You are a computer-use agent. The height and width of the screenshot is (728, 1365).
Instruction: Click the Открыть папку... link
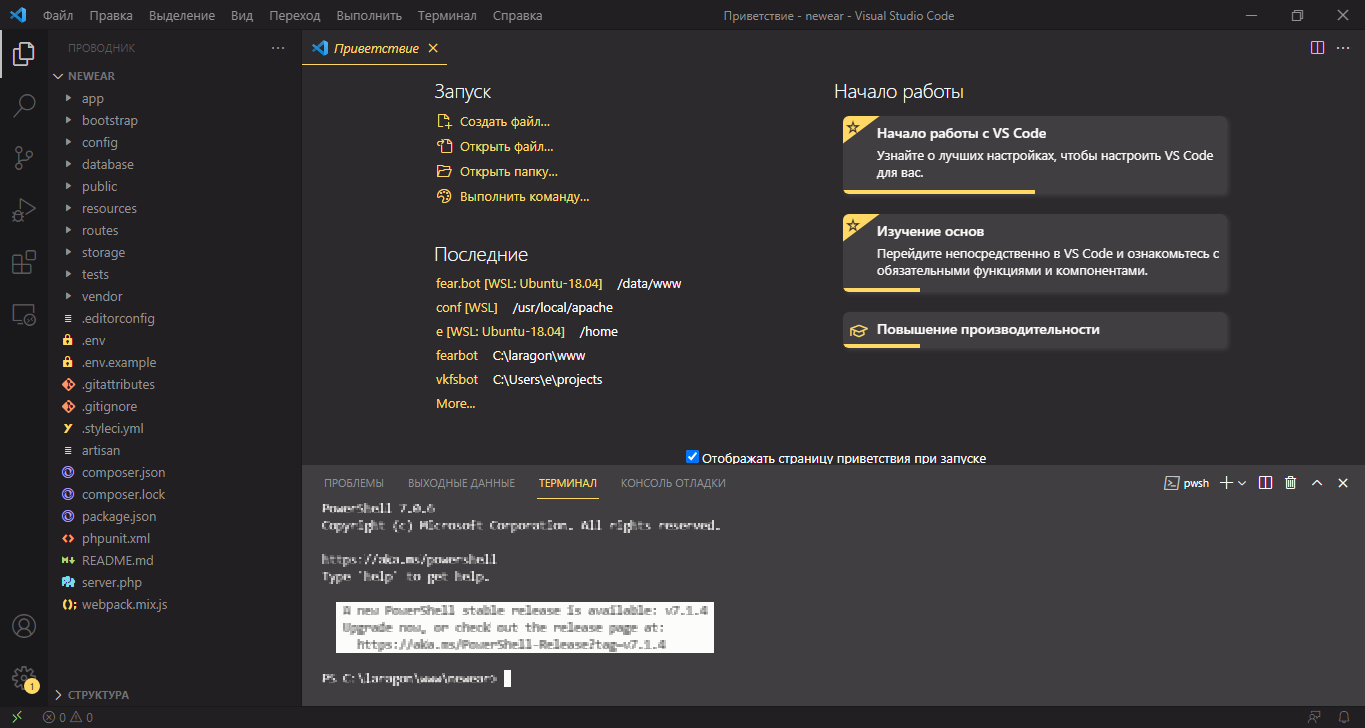pos(510,171)
